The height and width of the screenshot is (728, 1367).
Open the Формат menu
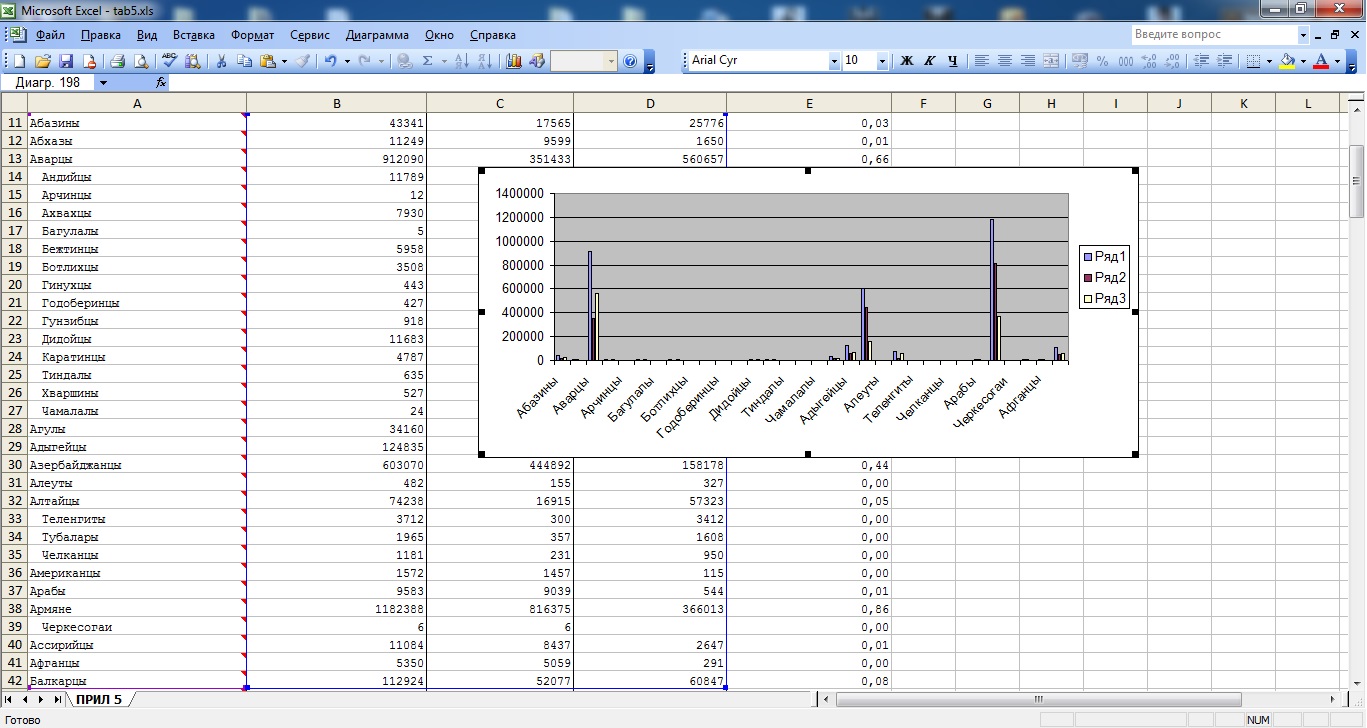252,35
